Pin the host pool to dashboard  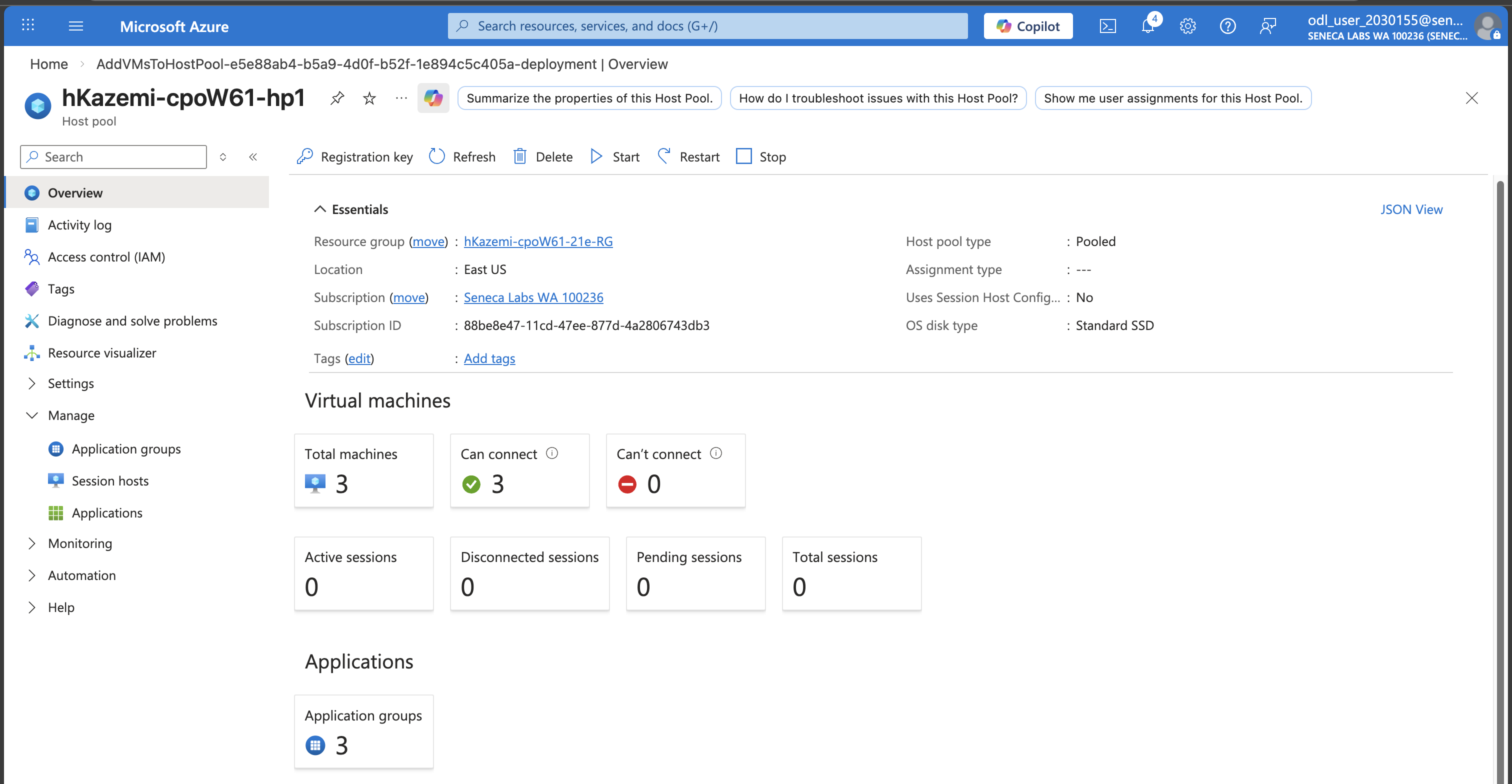pos(337,98)
